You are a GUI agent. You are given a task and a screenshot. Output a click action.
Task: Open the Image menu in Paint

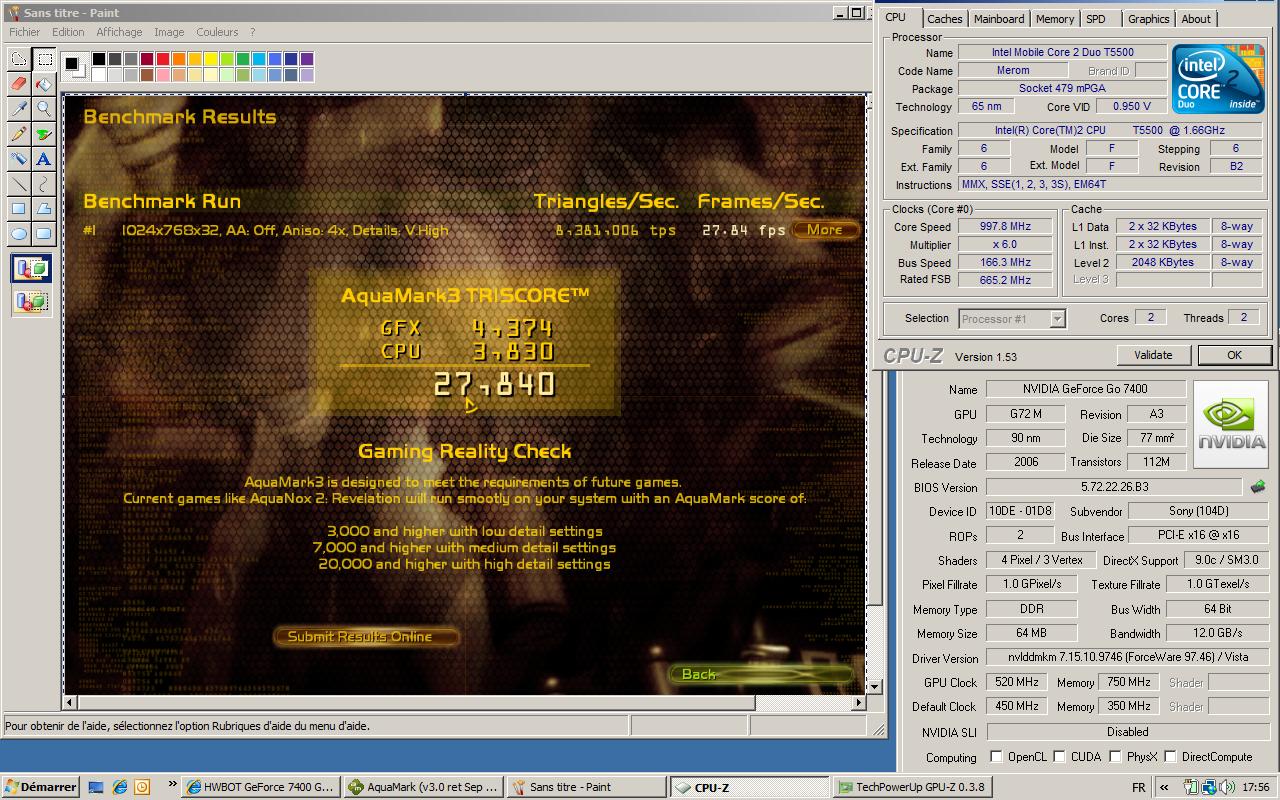(169, 32)
